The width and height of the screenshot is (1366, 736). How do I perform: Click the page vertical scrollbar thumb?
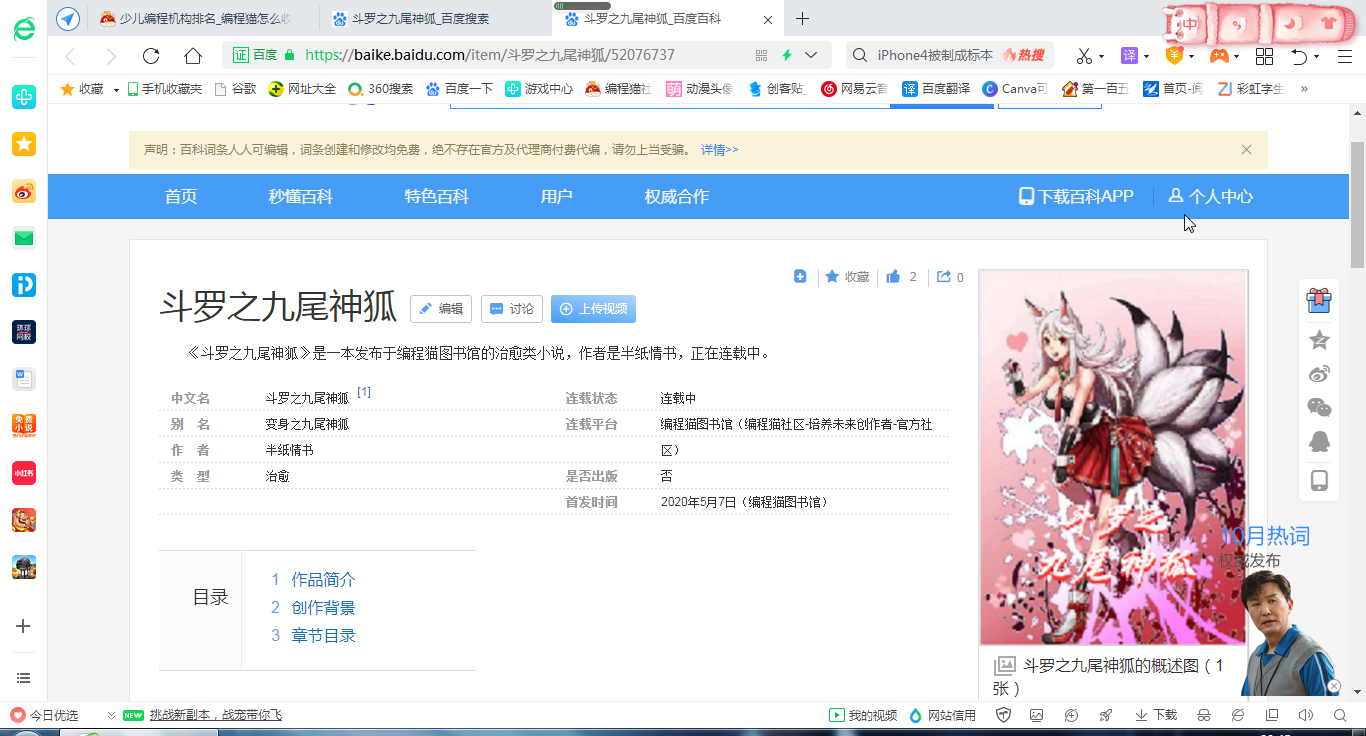point(1357,205)
